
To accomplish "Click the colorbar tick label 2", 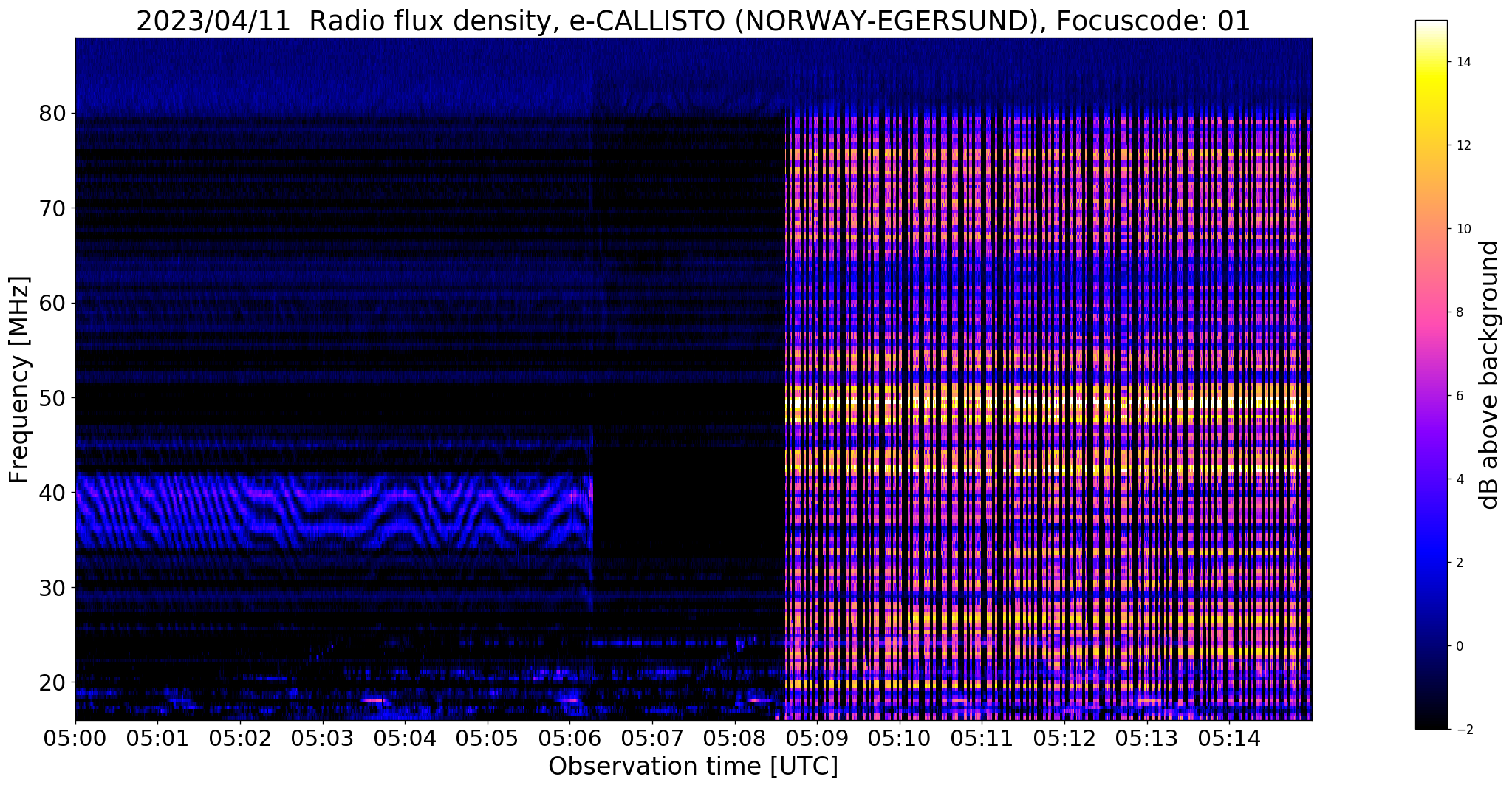I will coord(1459,563).
